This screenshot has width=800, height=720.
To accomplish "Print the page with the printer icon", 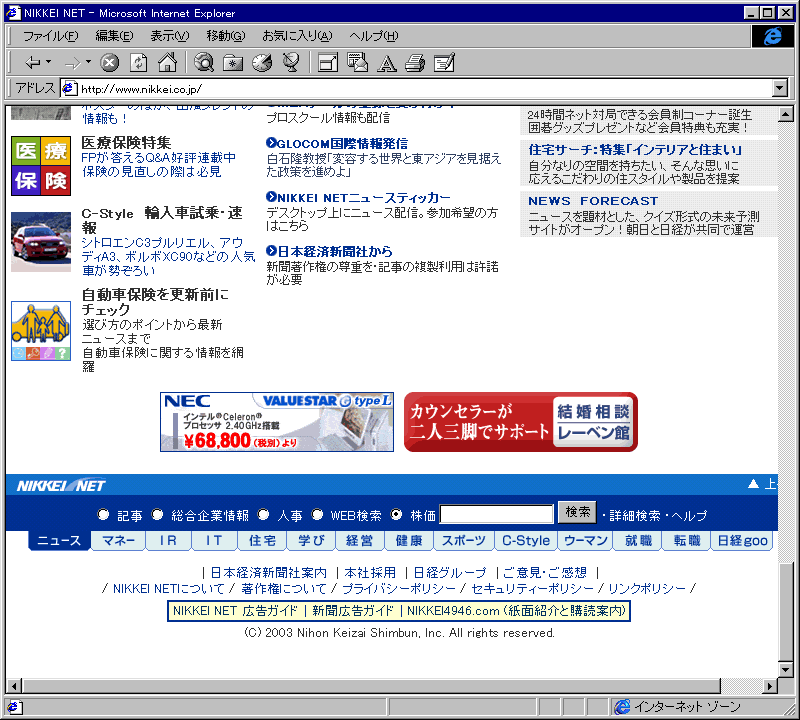I will point(415,63).
